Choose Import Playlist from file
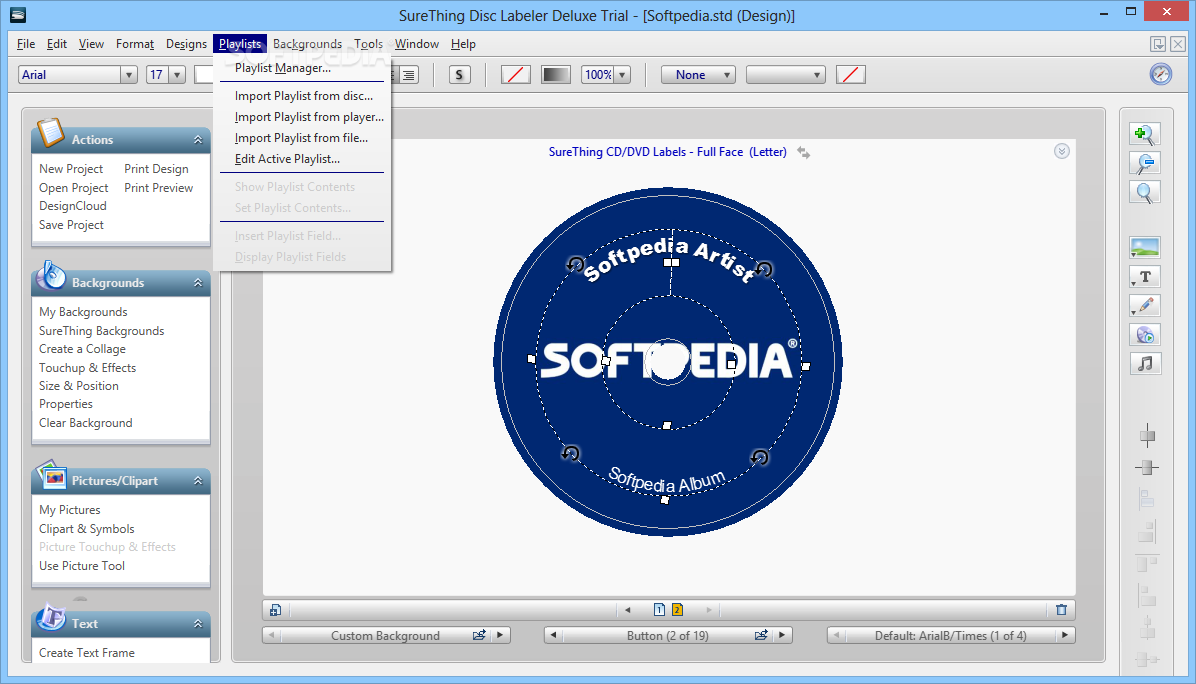 302,138
